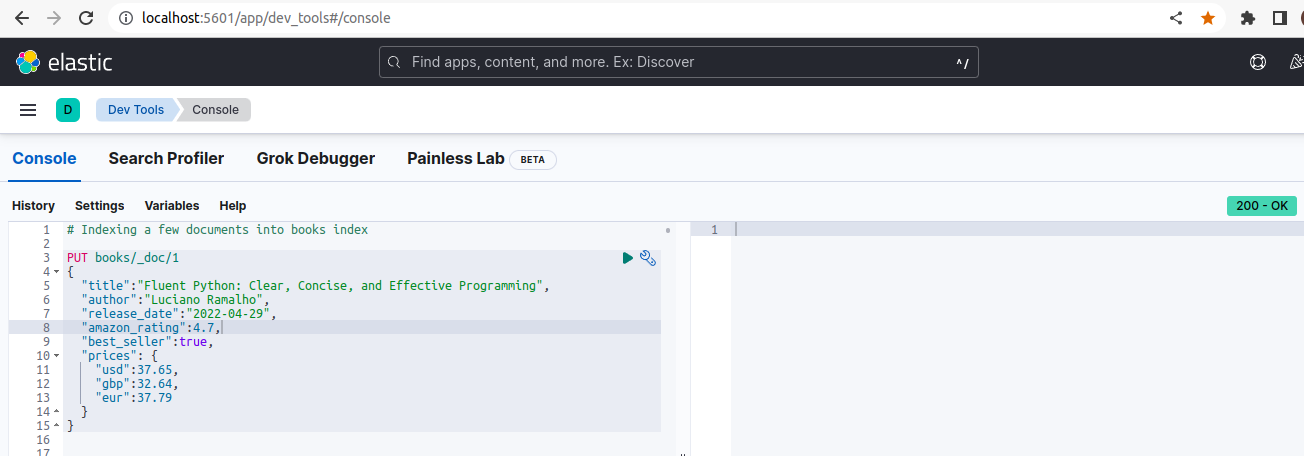The width and height of the screenshot is (1304, 456).
Task: Open the console Settings
Action: [x=100, y=205]
